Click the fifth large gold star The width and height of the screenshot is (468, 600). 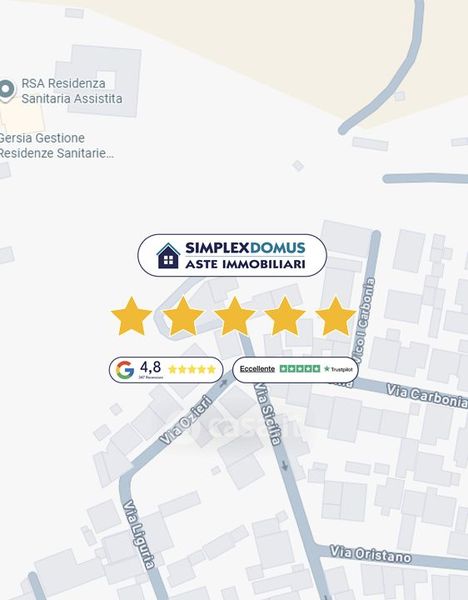tap(336, 316)
